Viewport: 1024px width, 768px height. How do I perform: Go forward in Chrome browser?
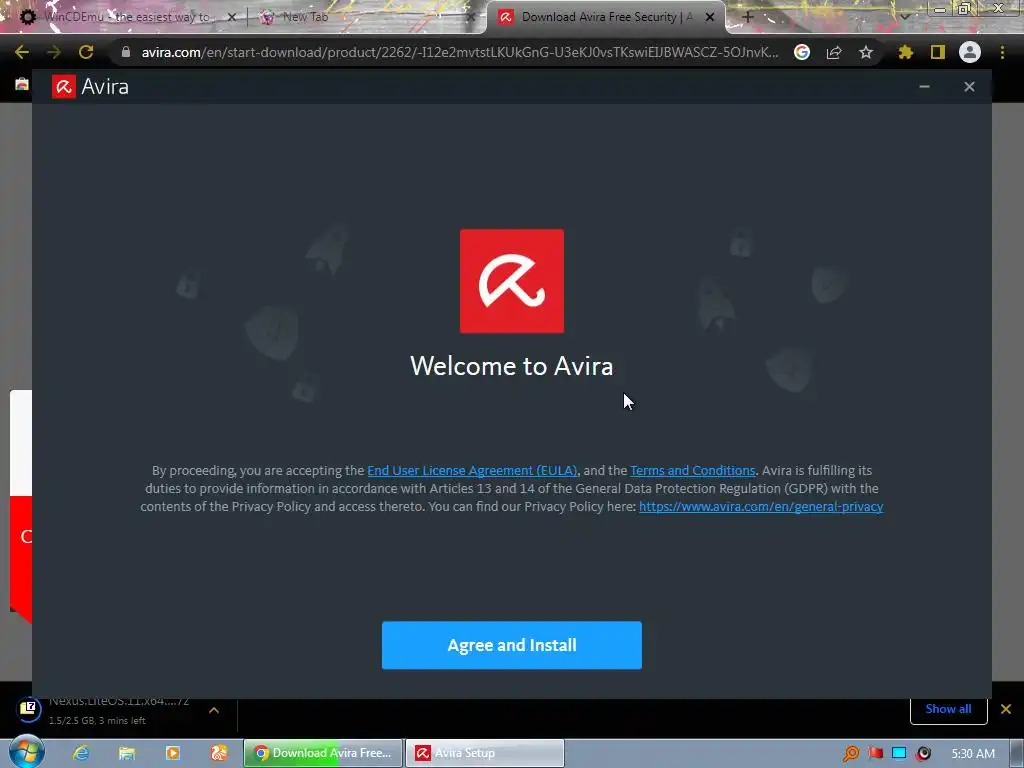pyautogui.click(x=54, y=52)
